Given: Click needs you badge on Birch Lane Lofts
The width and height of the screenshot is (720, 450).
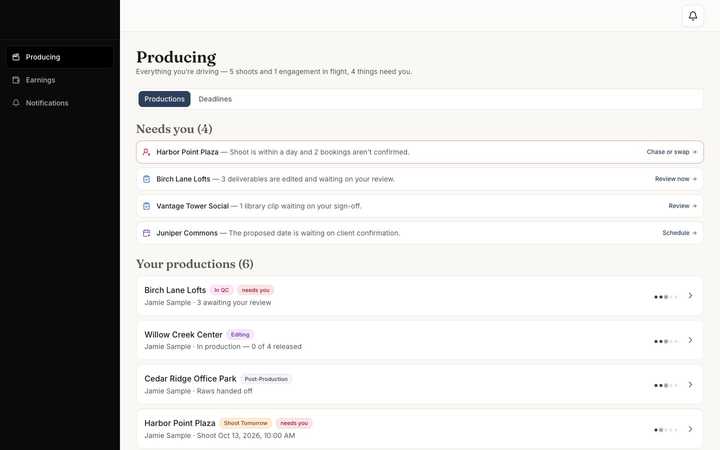Looking at the screenshot, I should [255, 290].
